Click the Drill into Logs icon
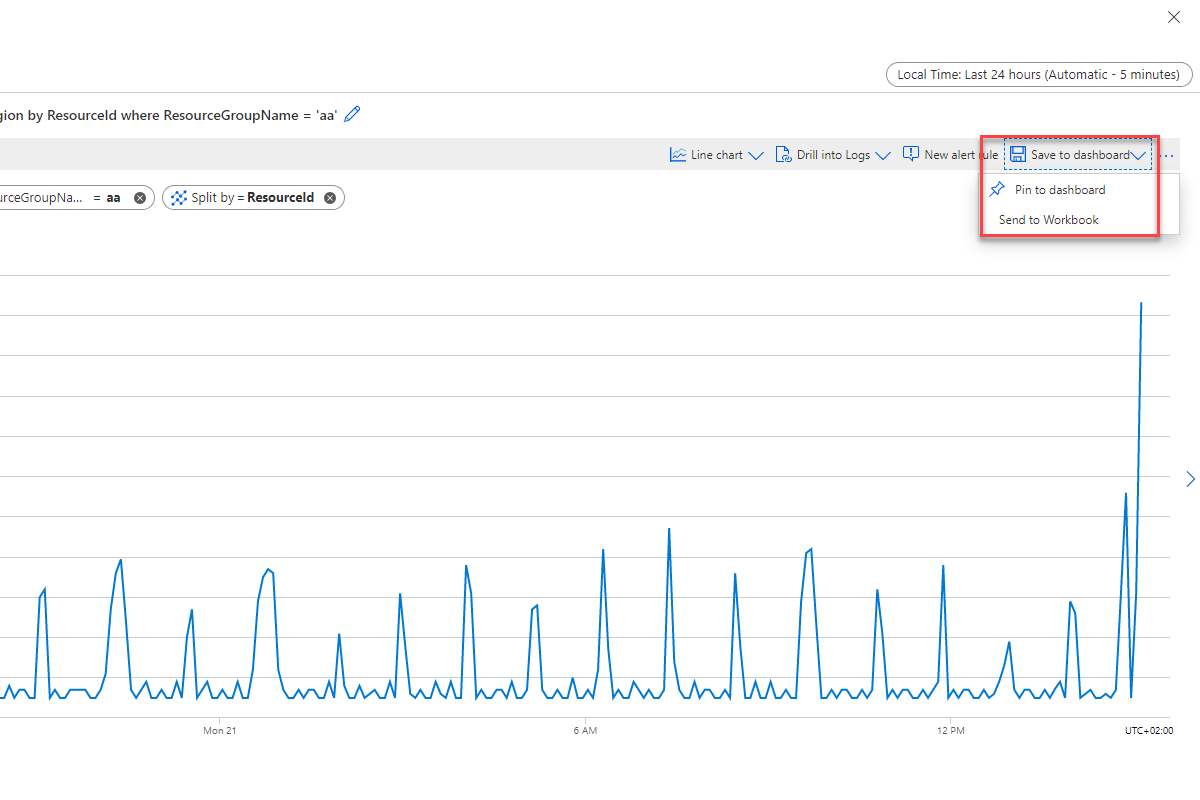 pyautogui.click(x=783, y=154)
